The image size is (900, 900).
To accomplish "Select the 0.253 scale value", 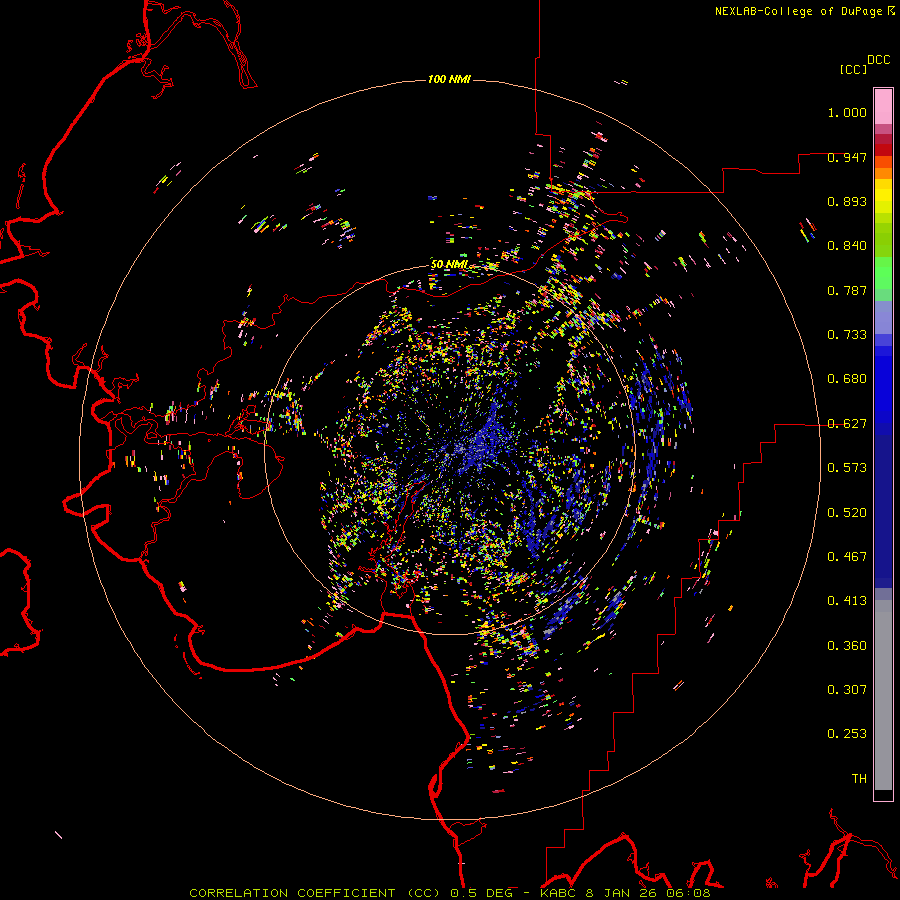I will point(847,734).
